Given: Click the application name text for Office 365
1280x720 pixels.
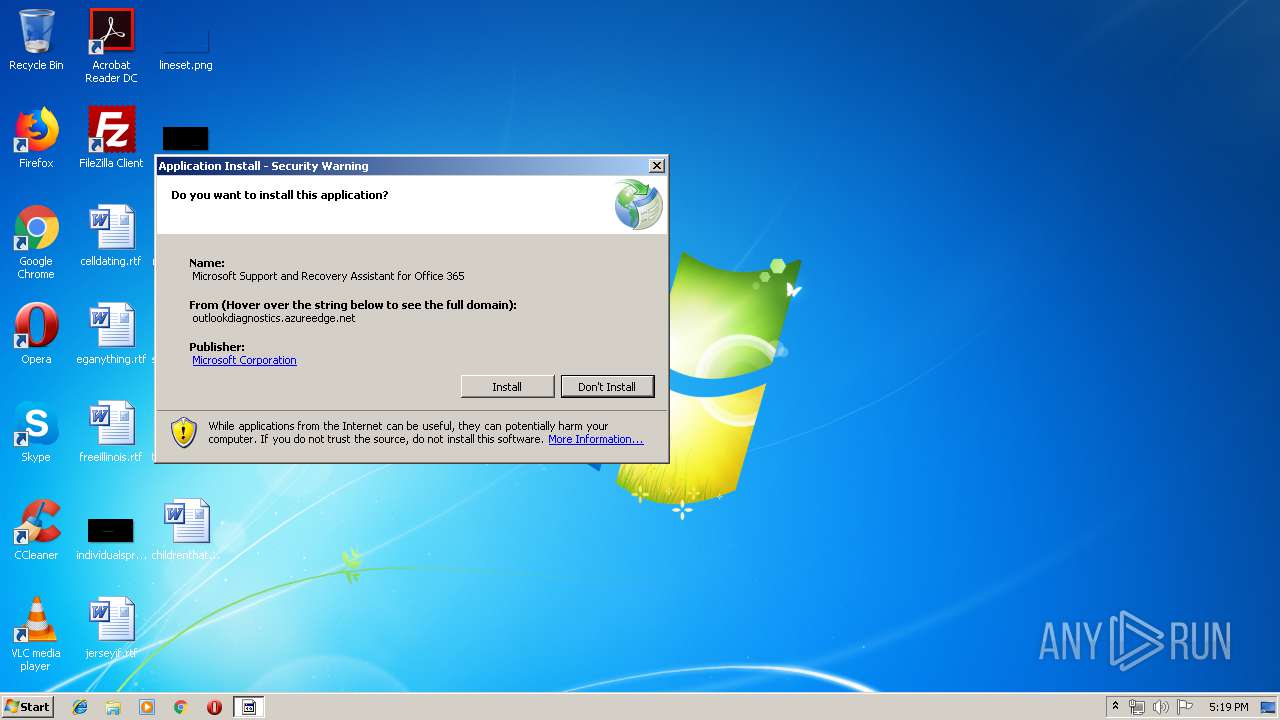Looking at the screenshot, I should (x=328, y=276).
